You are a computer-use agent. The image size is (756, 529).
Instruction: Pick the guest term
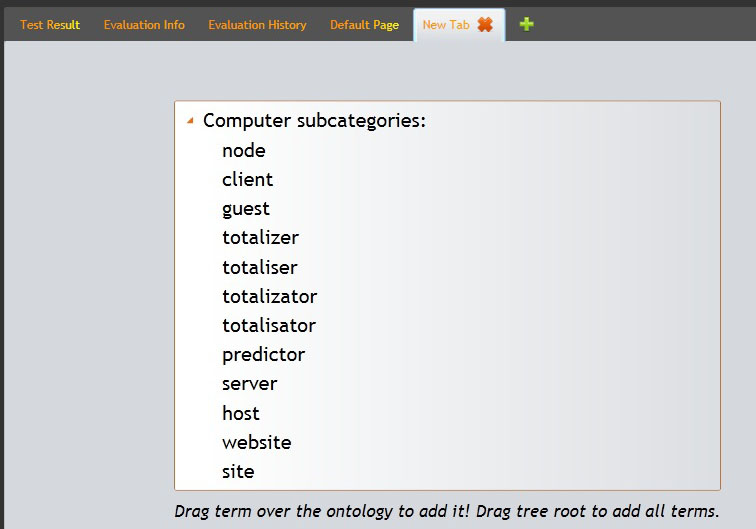click(x=246, y=209)
